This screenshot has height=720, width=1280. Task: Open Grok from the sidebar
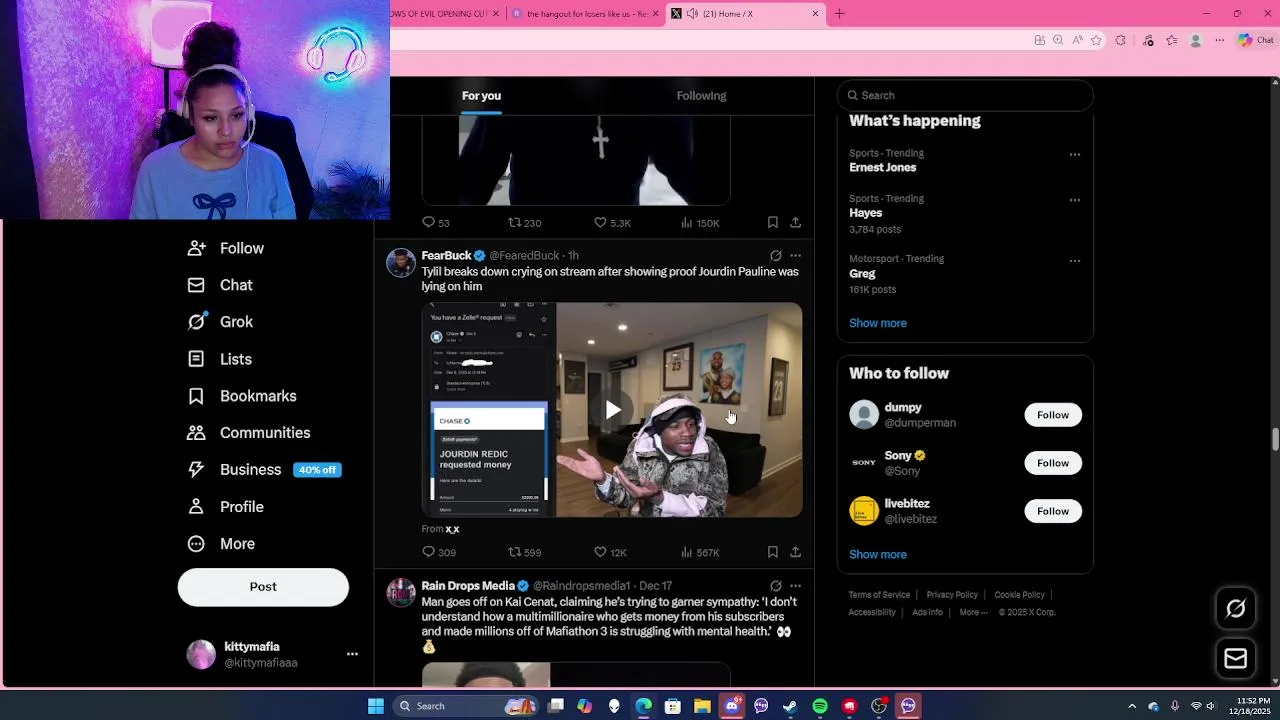(x=220, y=322)
